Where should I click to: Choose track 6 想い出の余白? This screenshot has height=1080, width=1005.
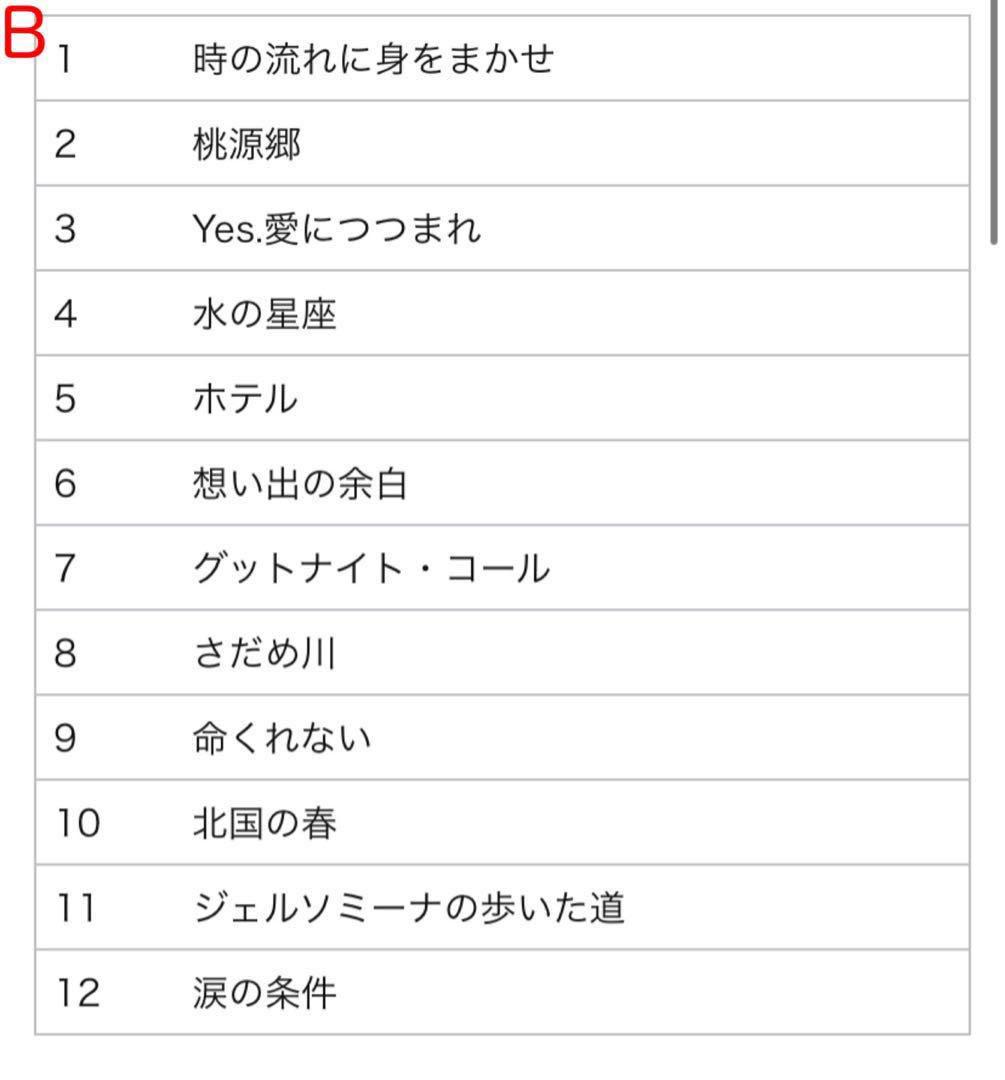pos(300,485)
